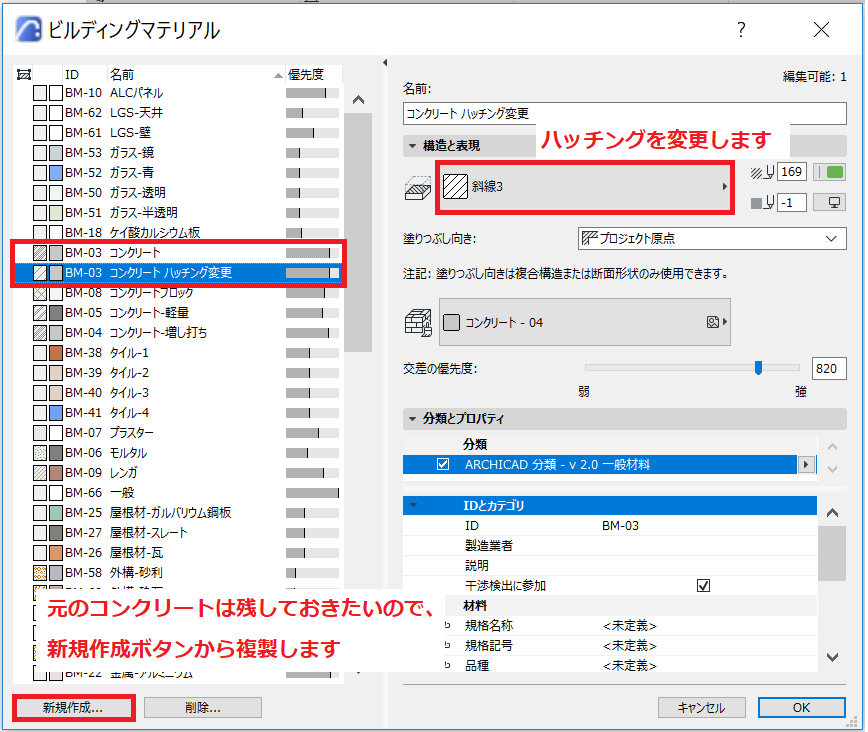Click the hatch icon of BM-04 コンクリート-増し打ち
The width and height of the screenshot is (868, 732).
(x=40, y=333)
